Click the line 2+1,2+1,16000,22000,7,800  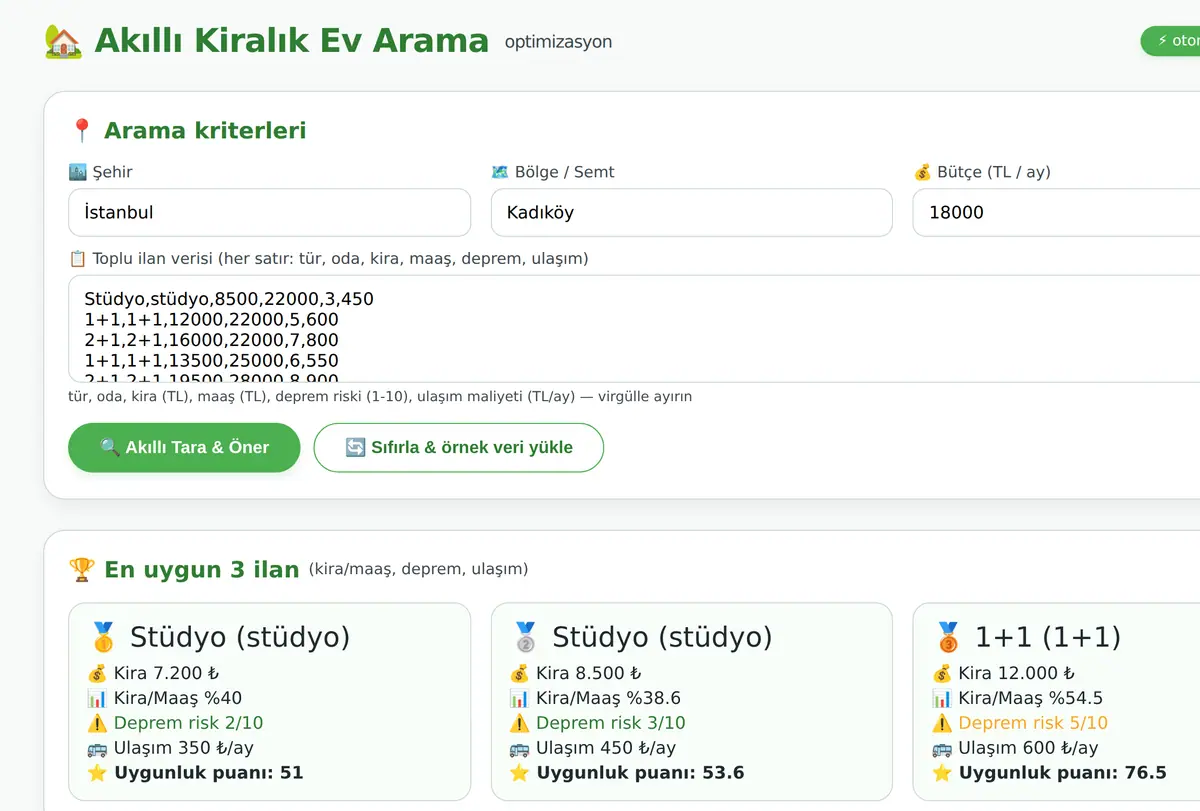212,340
